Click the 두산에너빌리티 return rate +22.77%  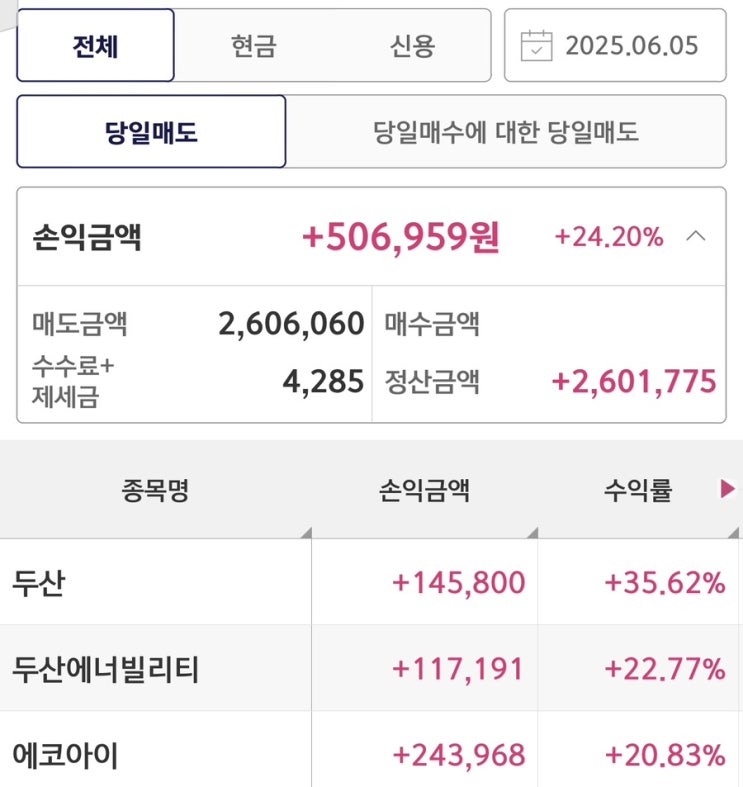(665, 669)
